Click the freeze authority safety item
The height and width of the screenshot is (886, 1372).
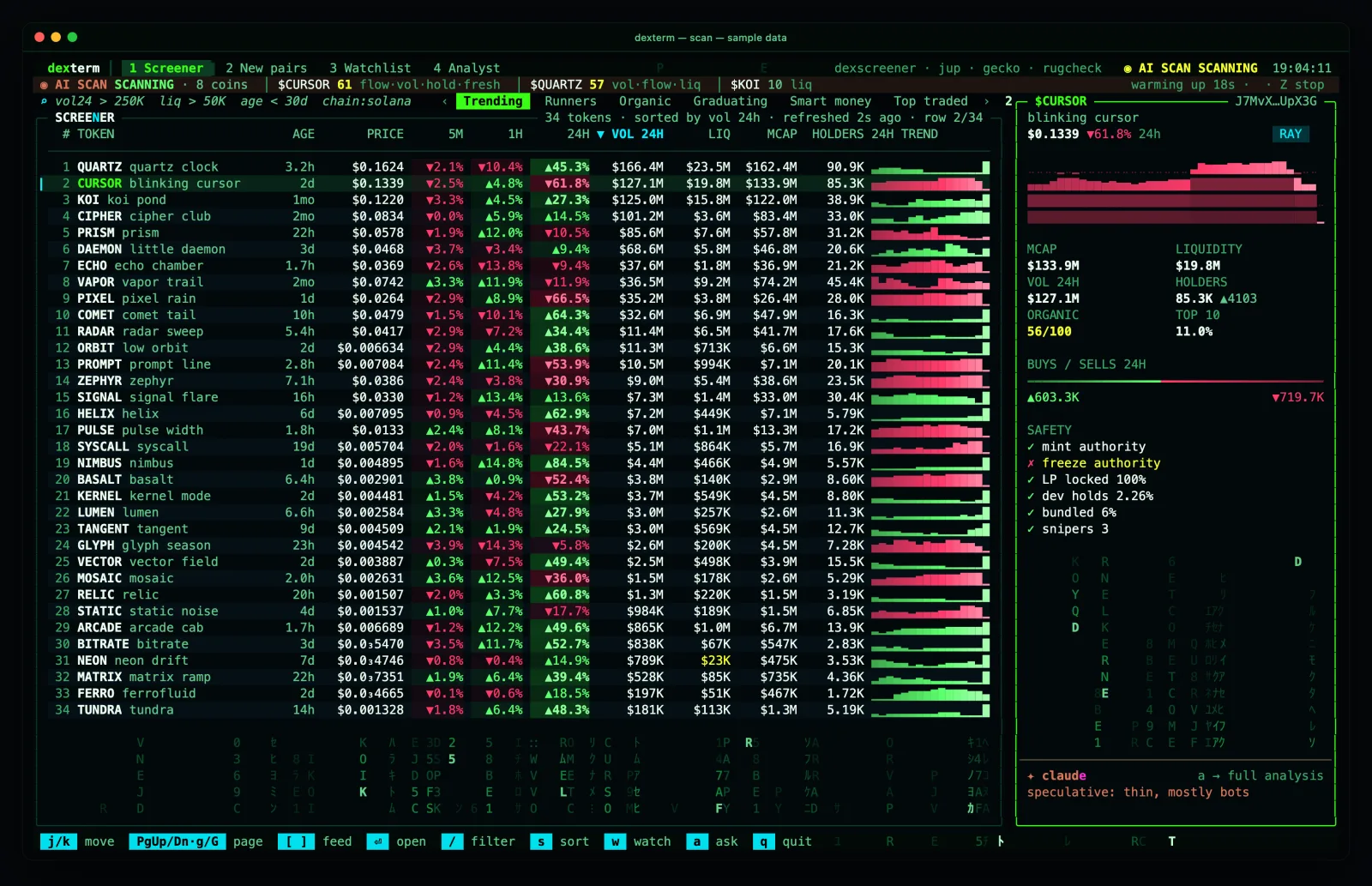(x=1093, y=463)
